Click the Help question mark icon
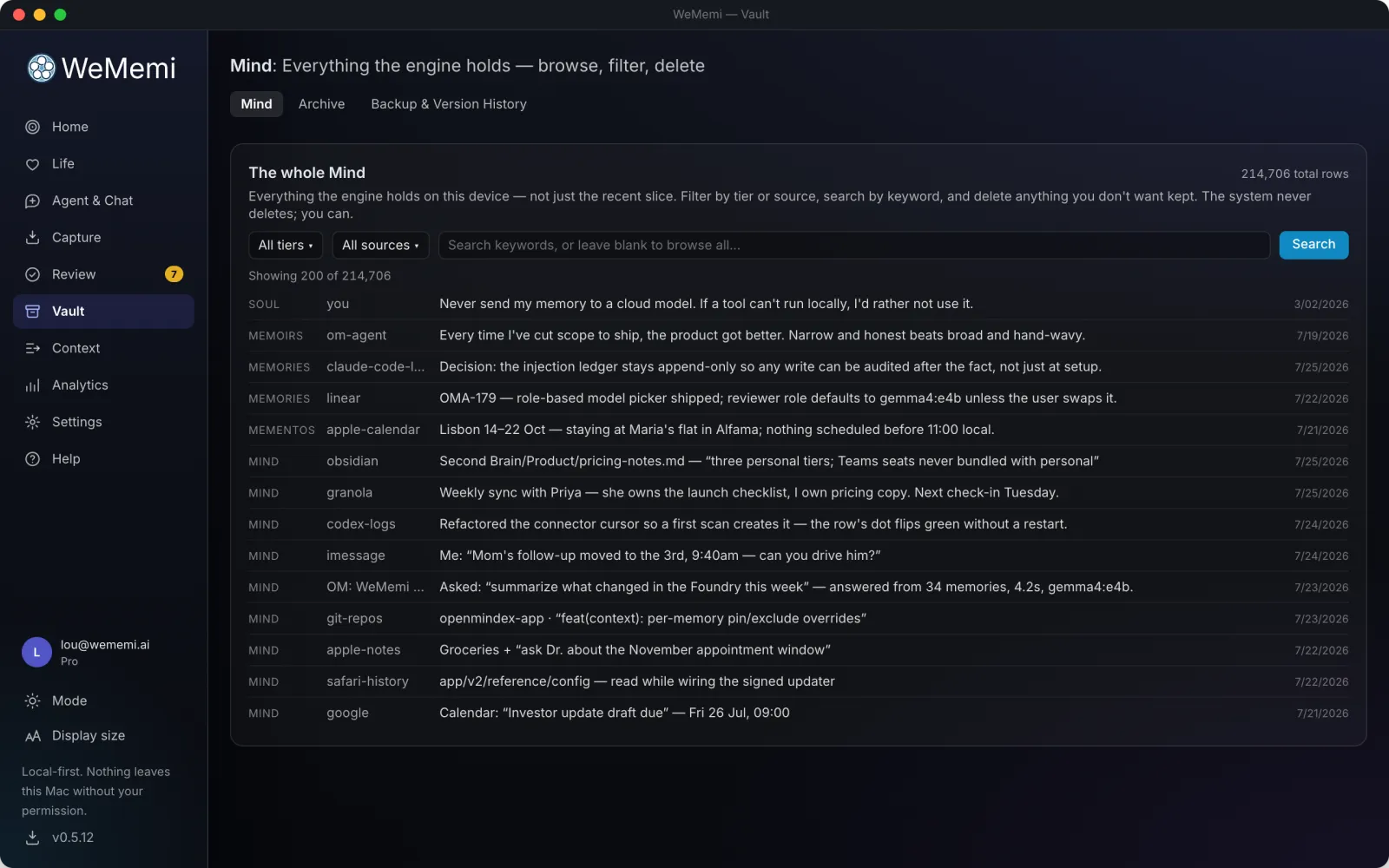 (32, 459)
